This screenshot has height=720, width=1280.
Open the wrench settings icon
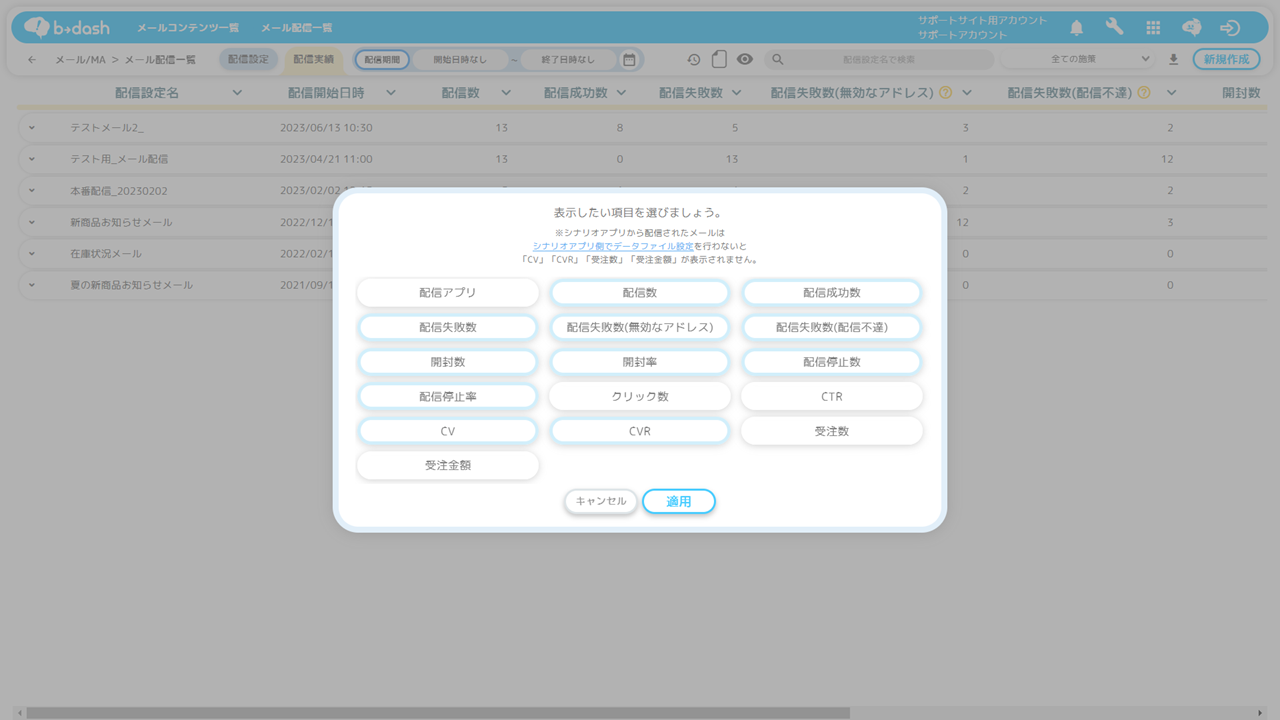(x=1114, y=28)
